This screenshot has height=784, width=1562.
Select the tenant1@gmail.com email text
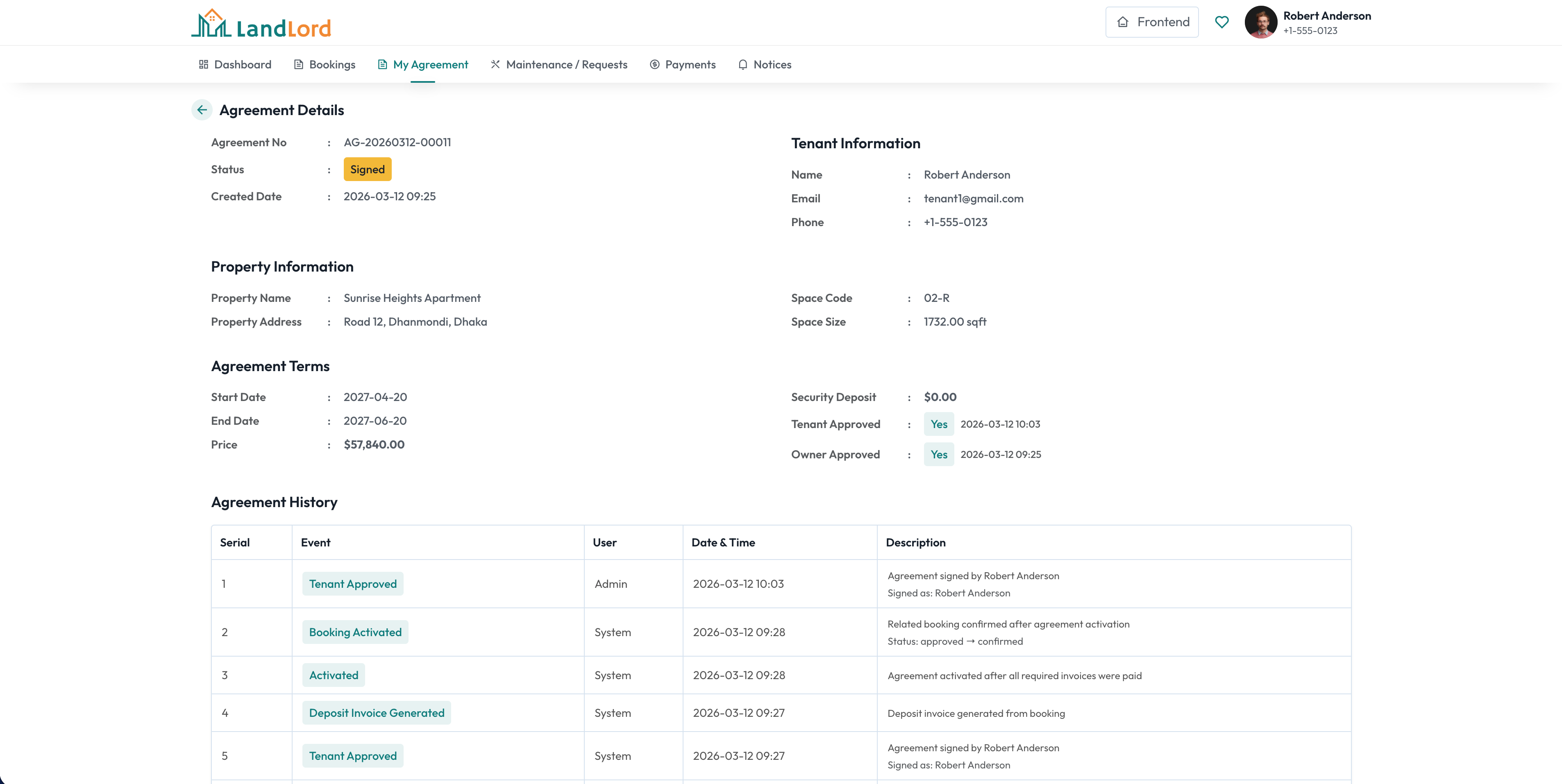tap(974, 198)
